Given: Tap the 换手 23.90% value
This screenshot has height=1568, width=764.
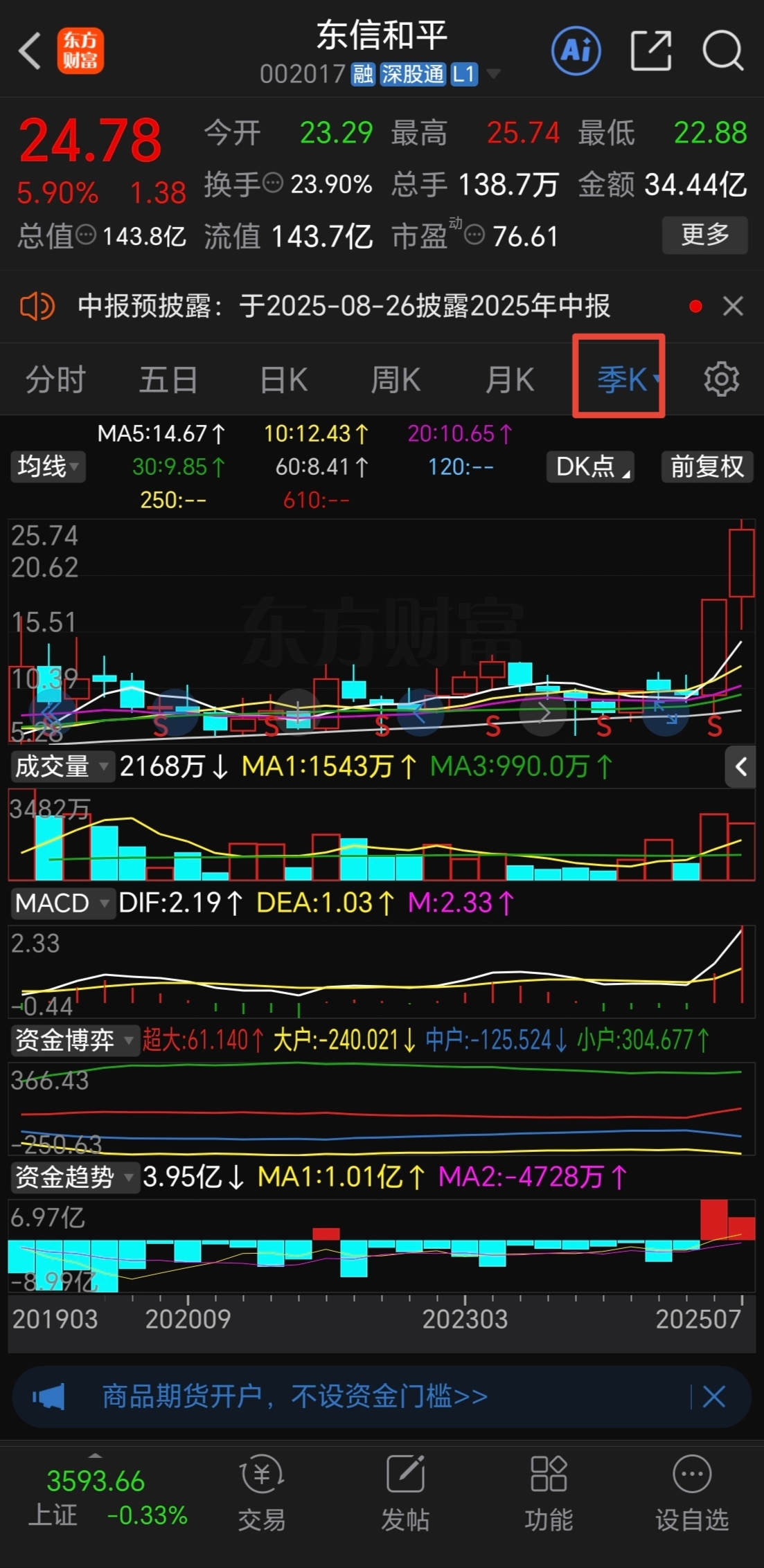Looking at the screenshot, I should [x=331, y=184].
